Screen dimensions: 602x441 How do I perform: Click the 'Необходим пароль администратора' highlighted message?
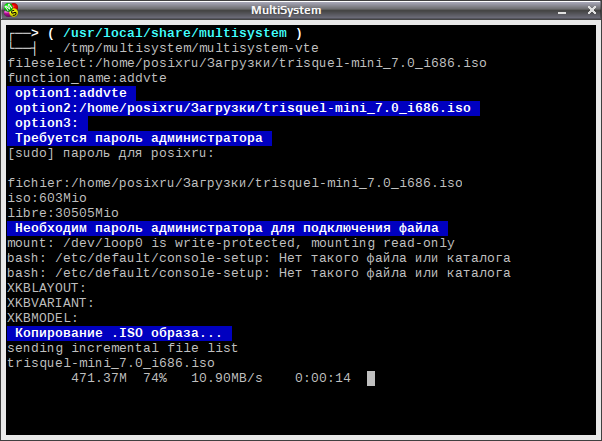227,228
